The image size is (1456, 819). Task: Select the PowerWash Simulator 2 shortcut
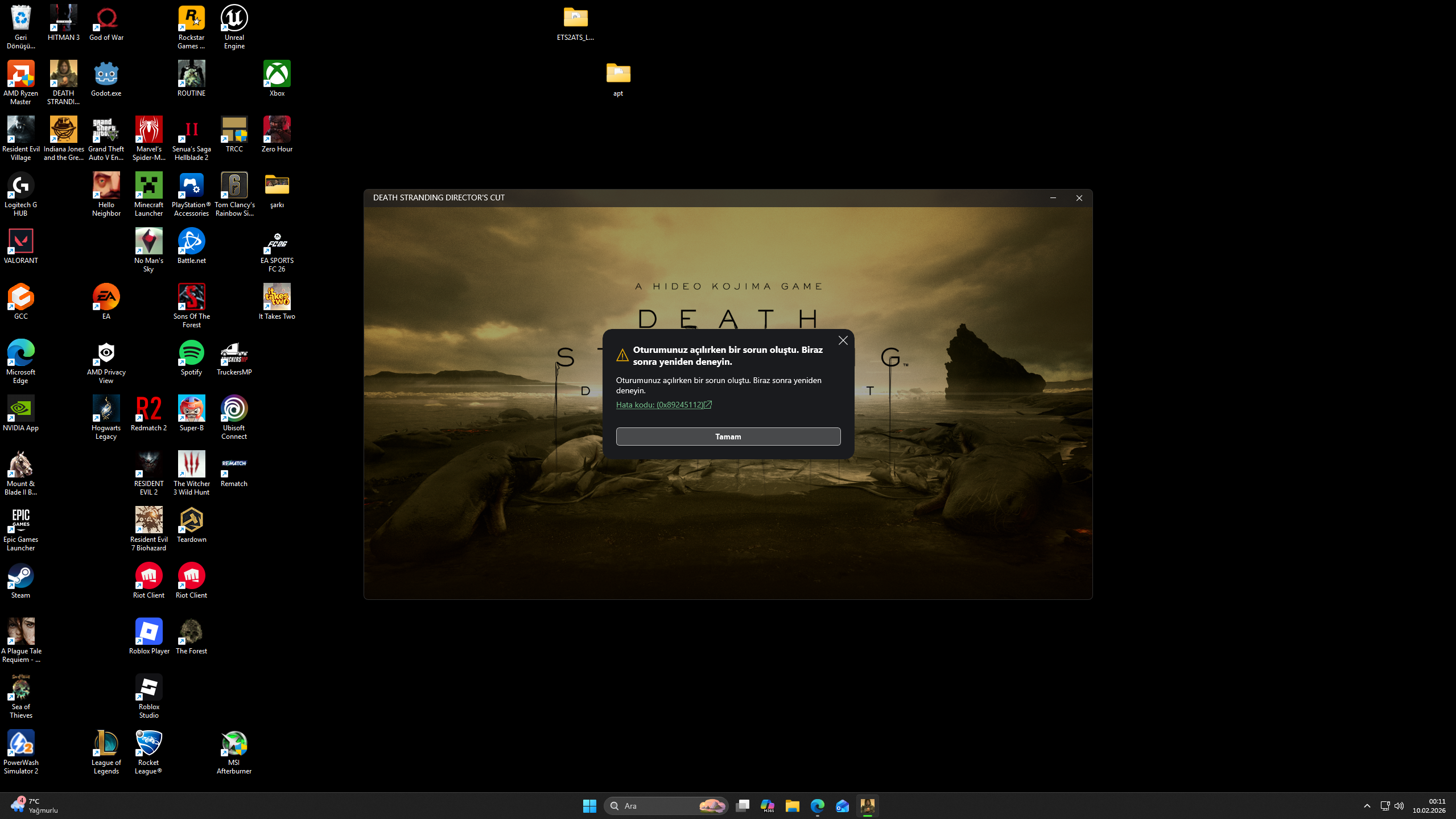[x=21, y=752]
